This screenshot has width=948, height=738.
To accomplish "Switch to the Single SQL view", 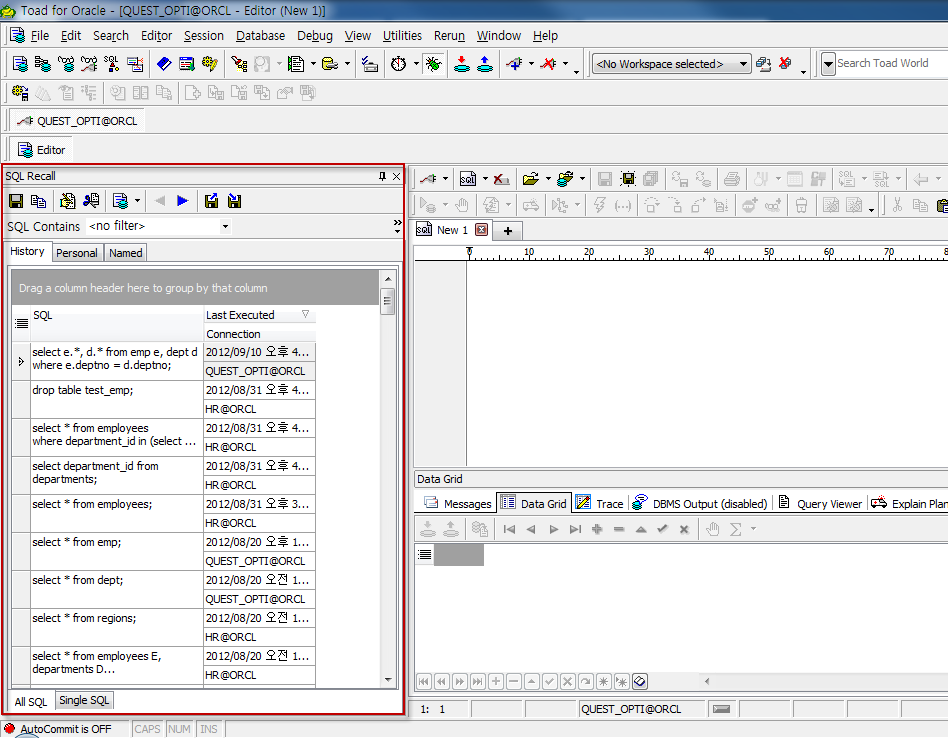I will tap(84, 700).
